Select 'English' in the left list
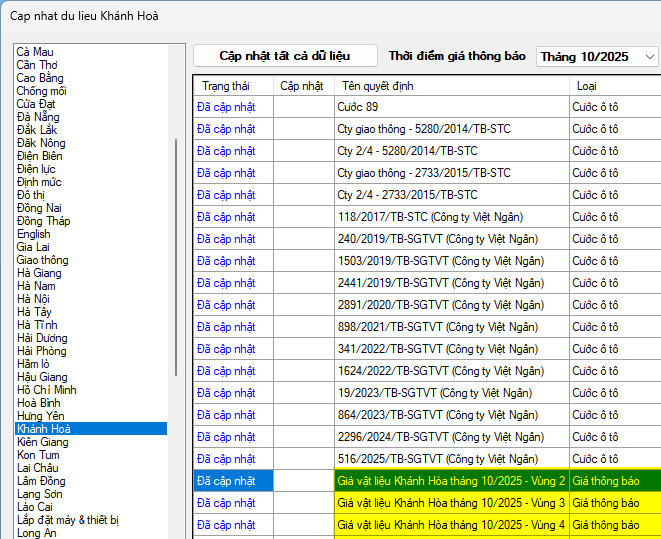Screen dimensions: 661x539 click(x=33, y=234)
